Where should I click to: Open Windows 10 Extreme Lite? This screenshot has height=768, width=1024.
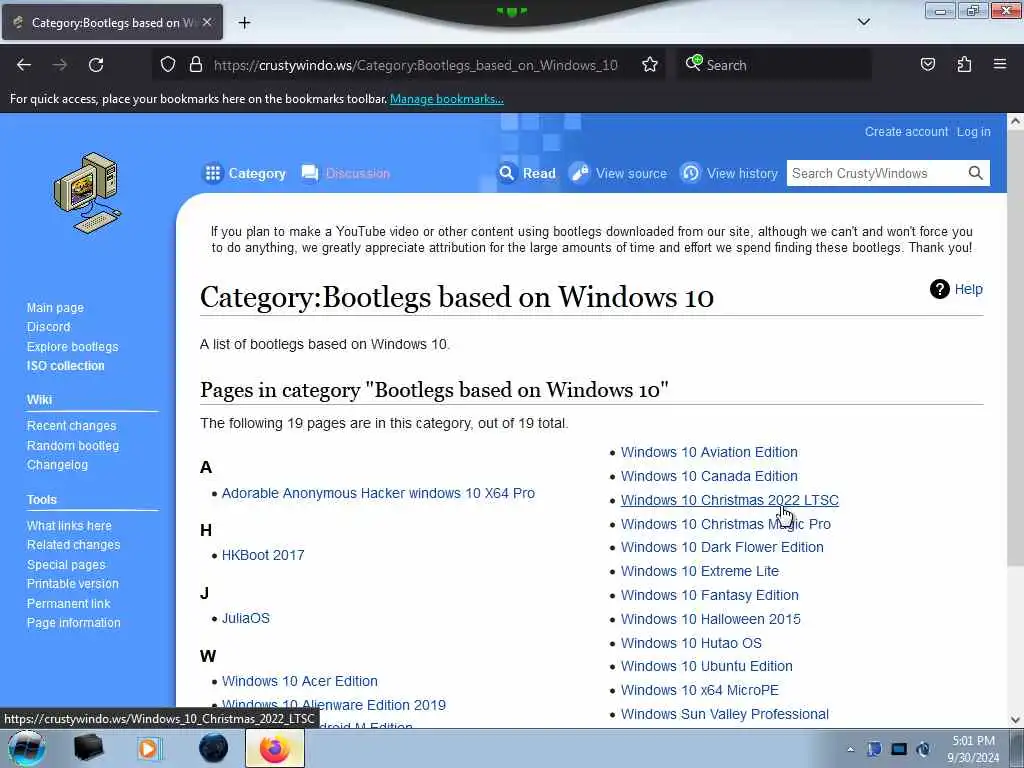point(699,571)
